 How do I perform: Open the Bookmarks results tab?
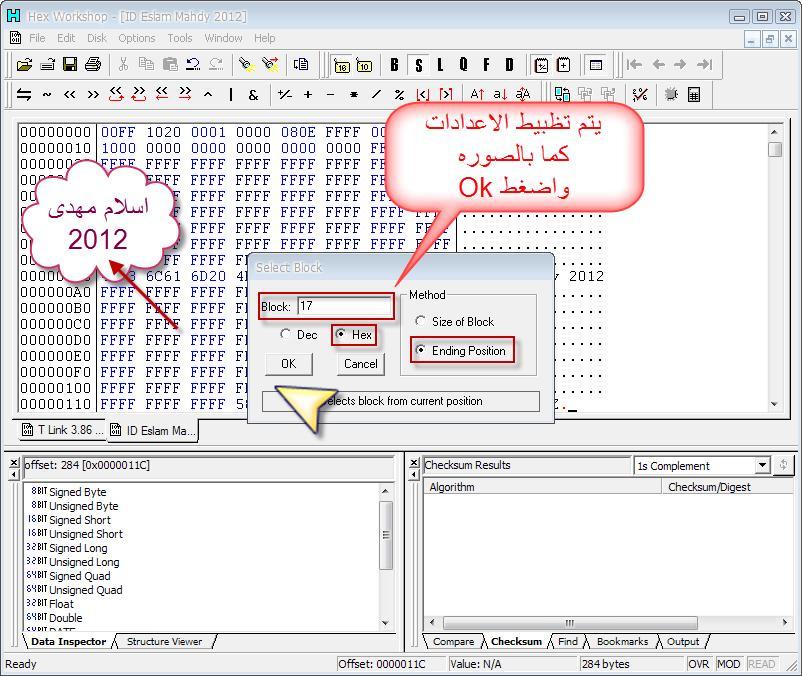(x=622, y=641)
